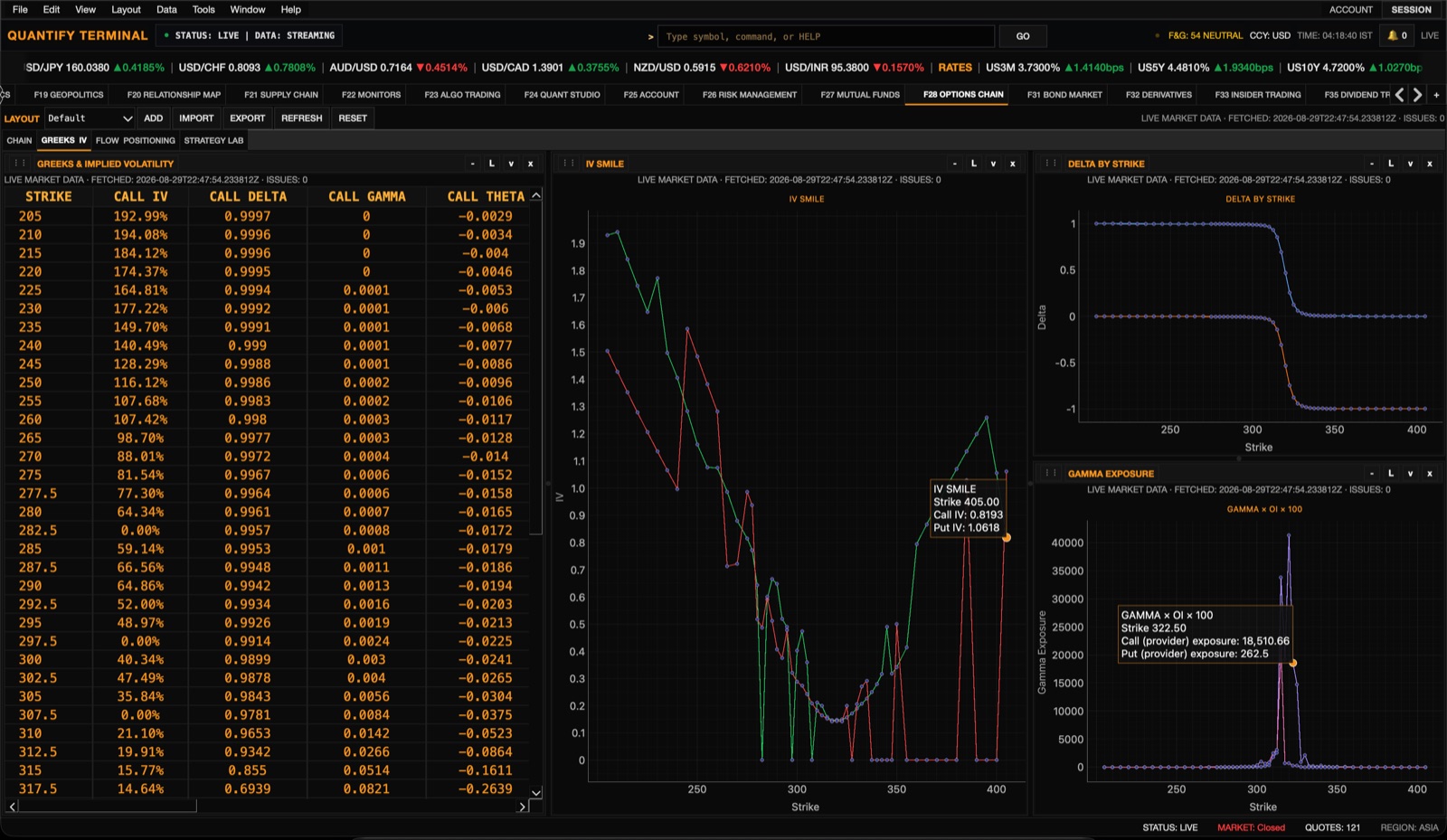
Task: Click the REFRESH button
Action: pos(301,118)
